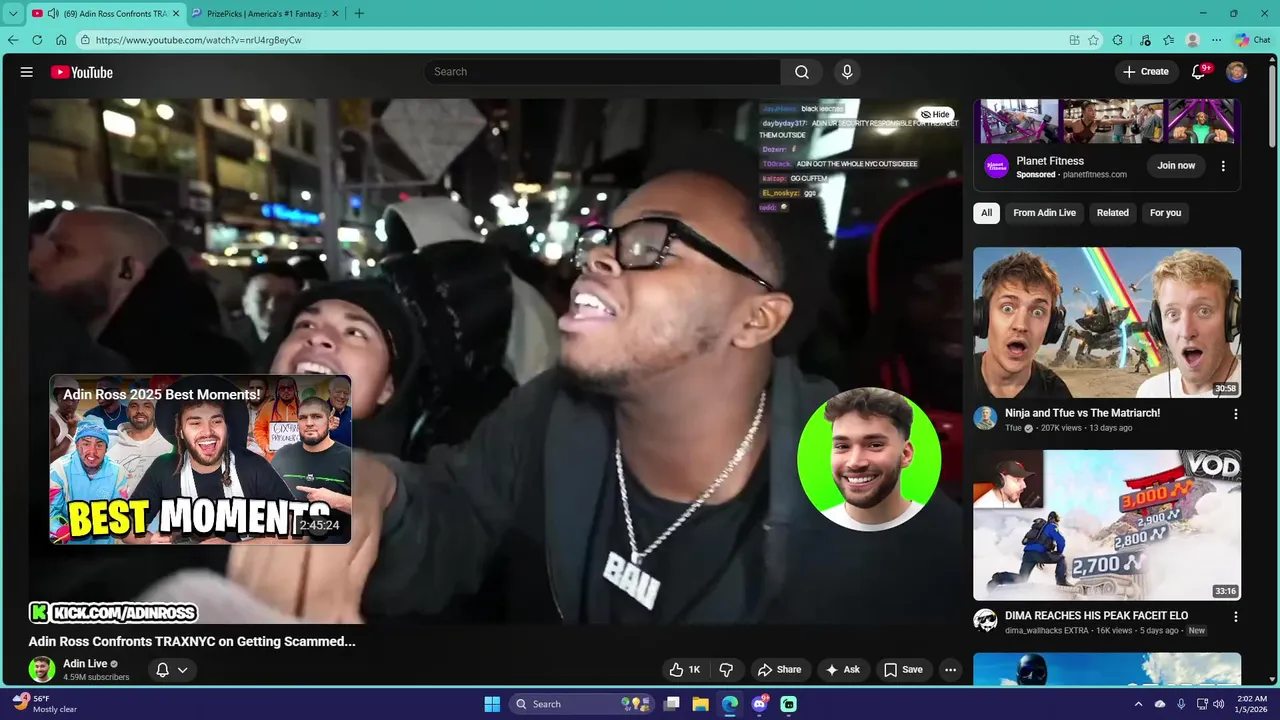This screenshot has height=720, width=1280.
Task: Toggle the channel notification bell for Adin Live
Action: (162, 670)
